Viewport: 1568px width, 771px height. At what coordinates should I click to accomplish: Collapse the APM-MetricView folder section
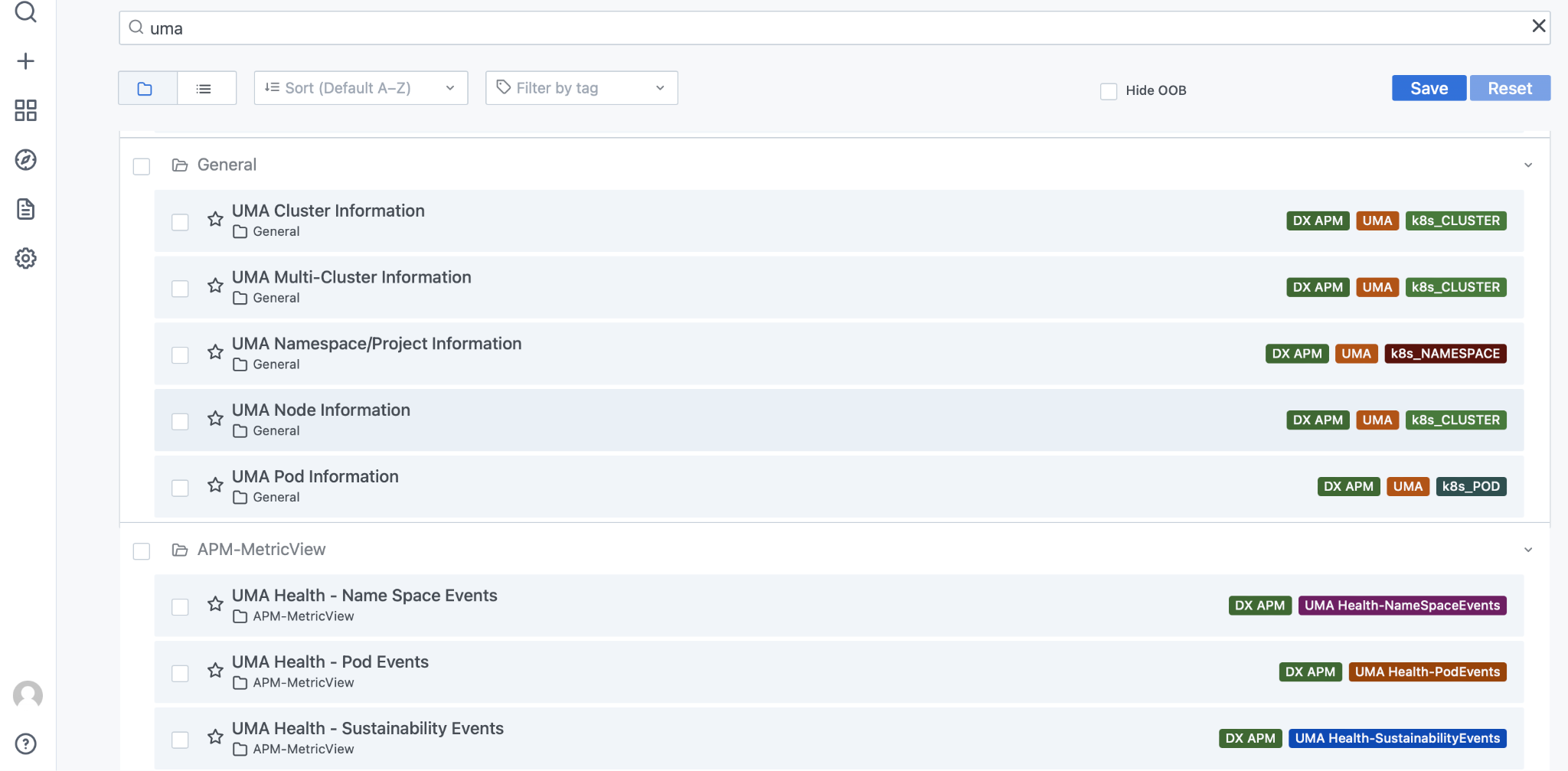click(1528, 550)
